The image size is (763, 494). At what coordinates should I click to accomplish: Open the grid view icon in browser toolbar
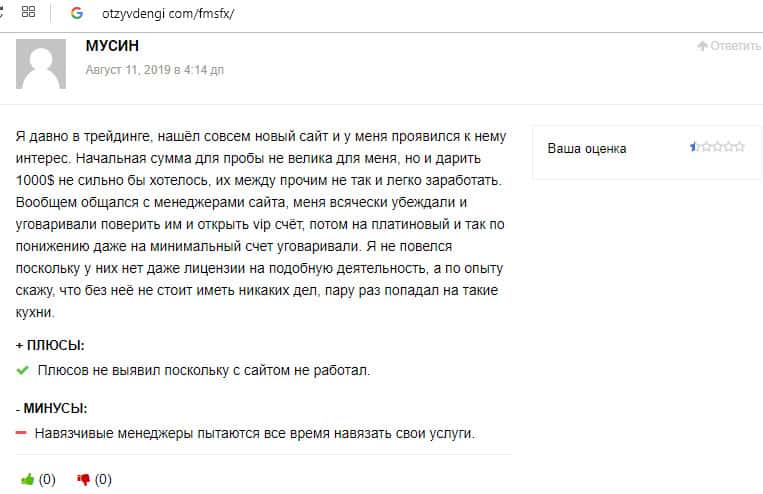[x=28, y=13]
